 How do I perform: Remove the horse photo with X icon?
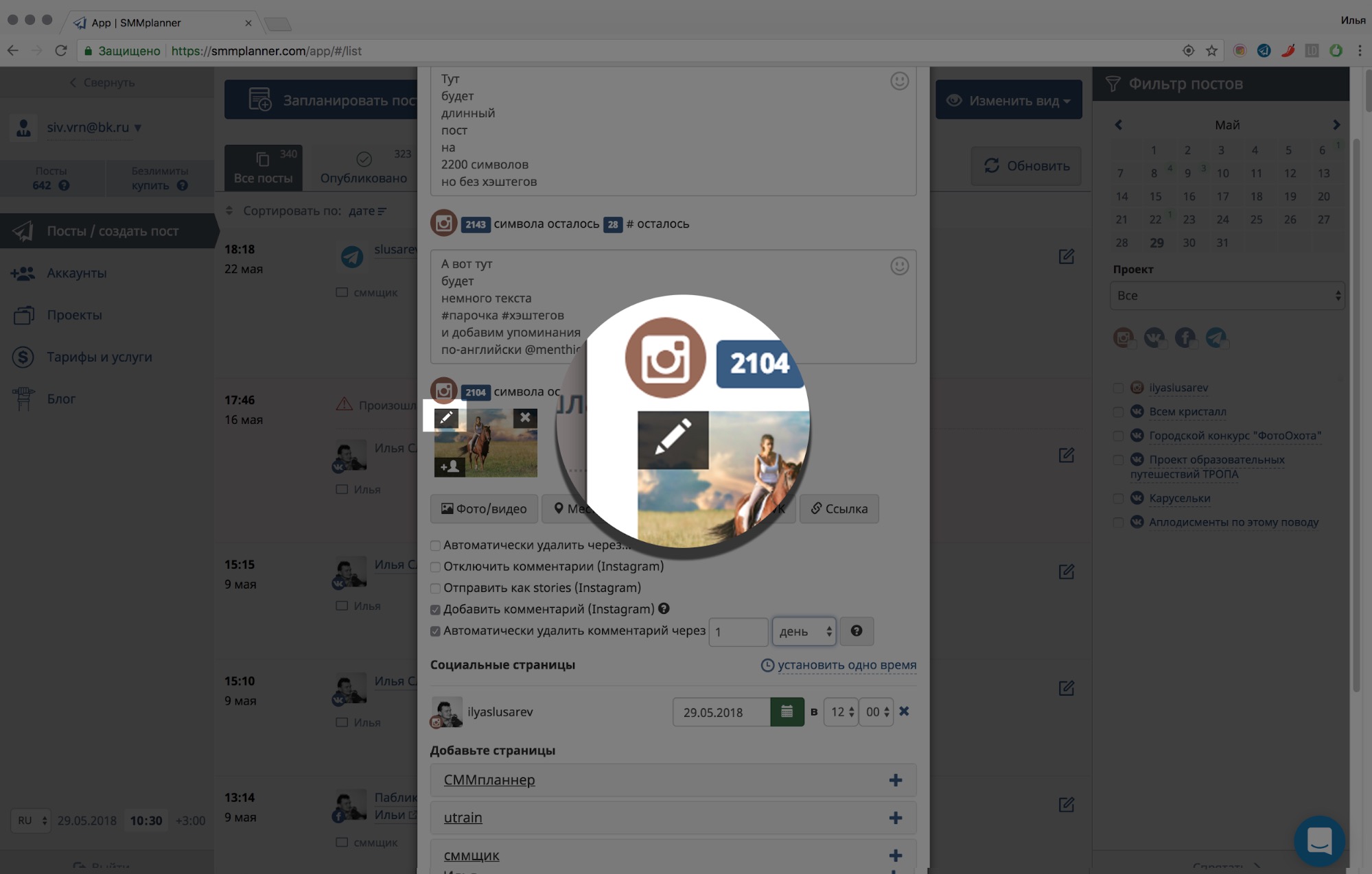525,417
